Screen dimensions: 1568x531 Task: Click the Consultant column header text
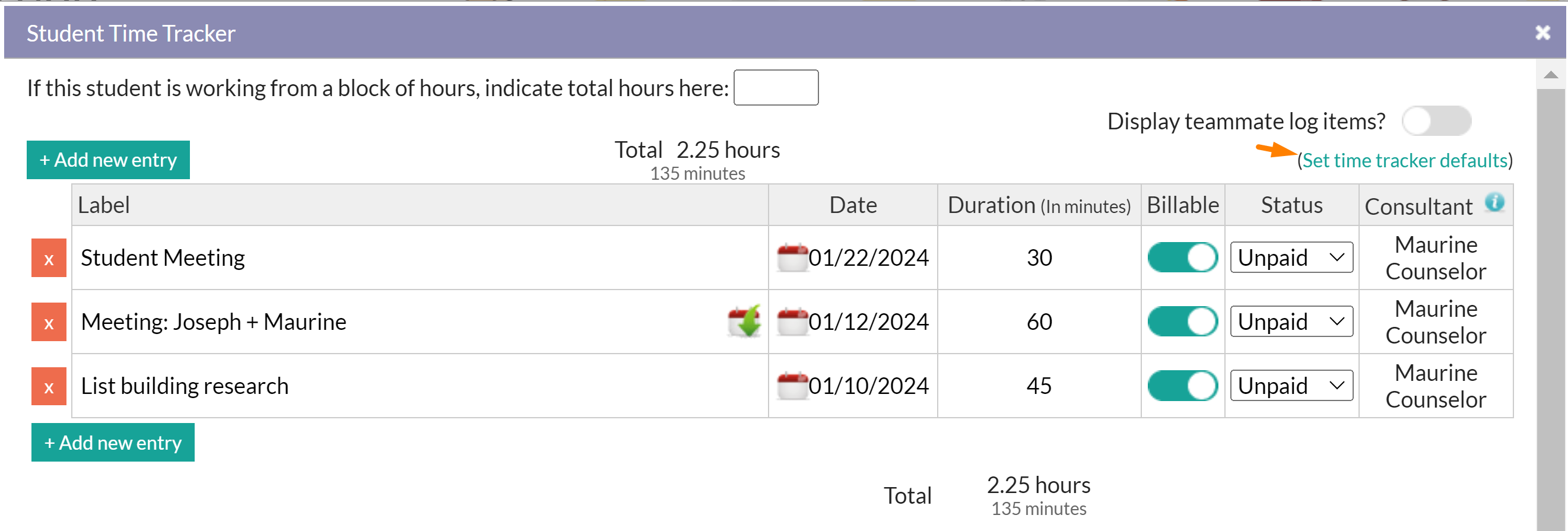(x=1418, y=207)
